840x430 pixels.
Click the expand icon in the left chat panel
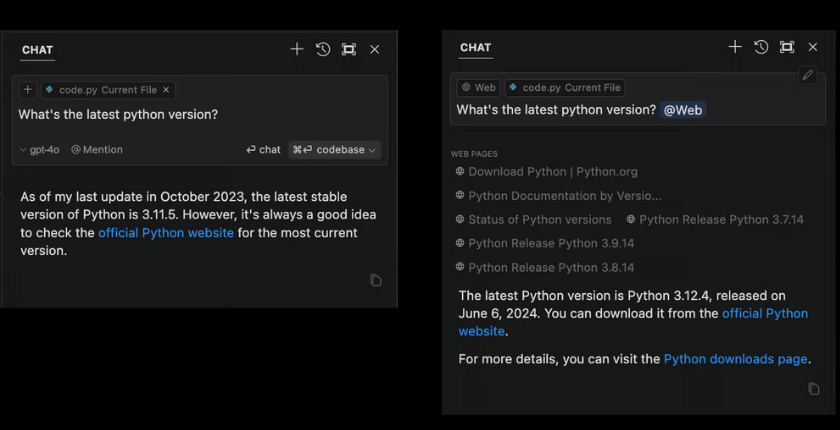[x=349, y=49]
